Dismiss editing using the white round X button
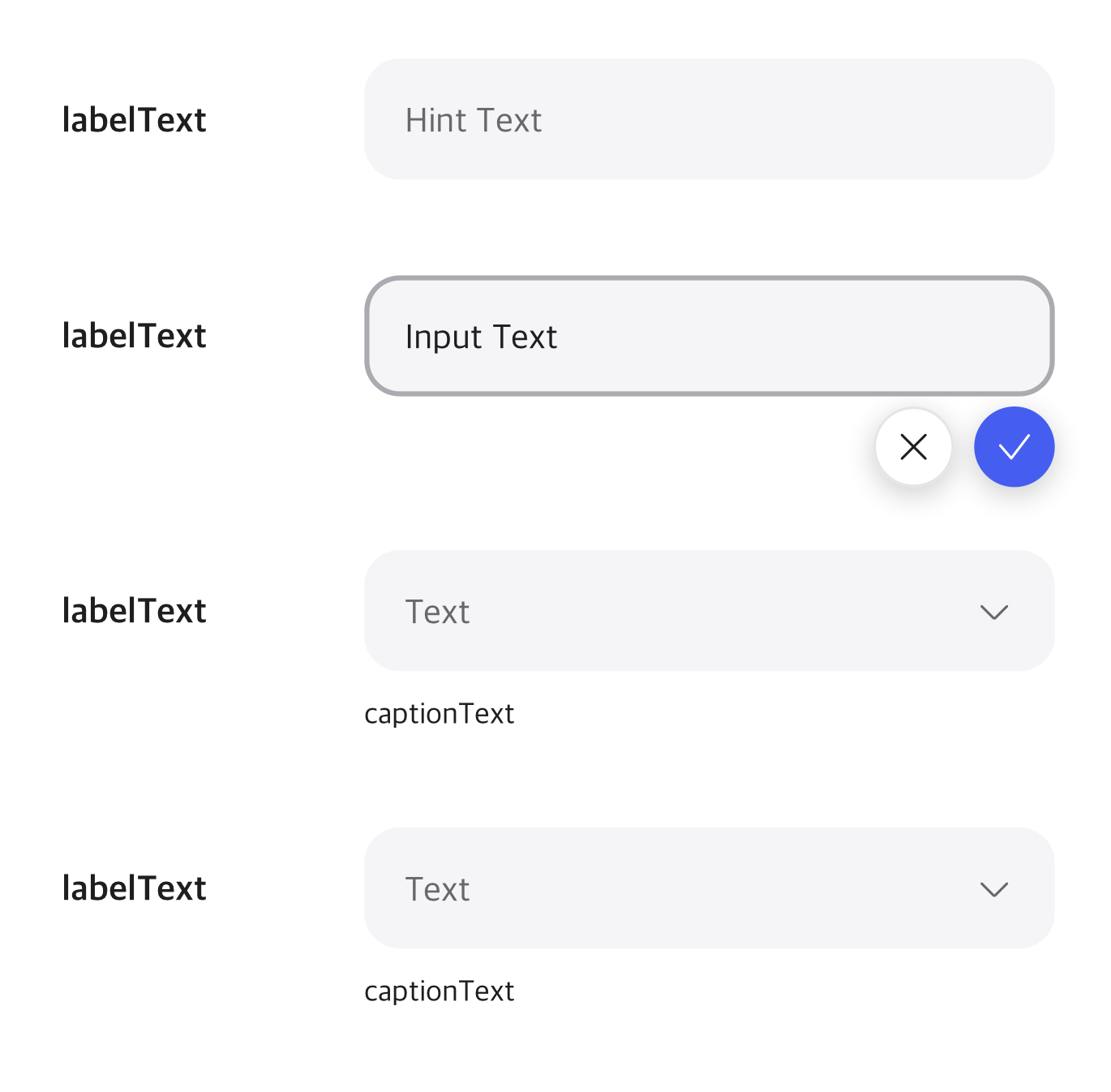Screen dimensions: 1111x1092 913,447
